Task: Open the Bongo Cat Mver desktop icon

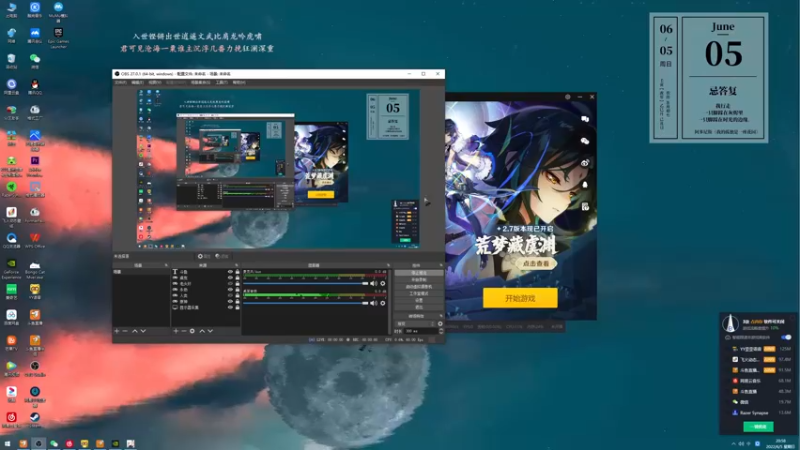Action: tap(35, 268)
